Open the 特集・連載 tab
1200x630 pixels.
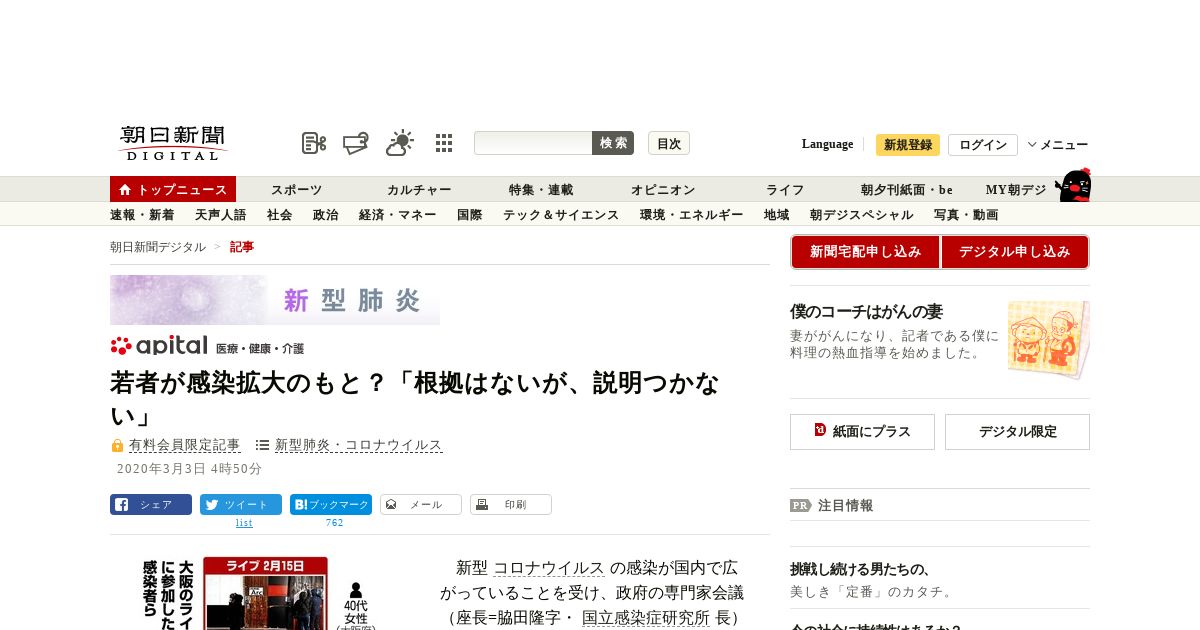coord(541,190)
